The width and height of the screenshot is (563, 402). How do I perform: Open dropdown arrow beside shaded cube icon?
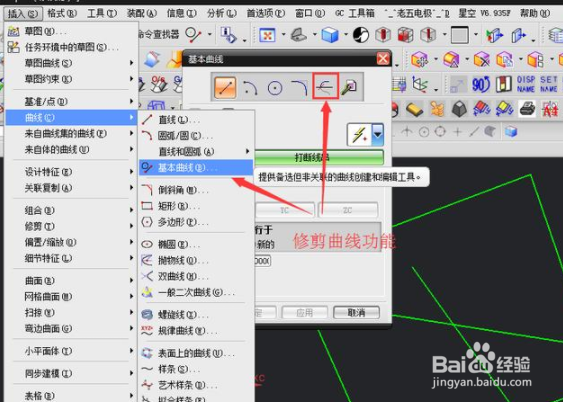tap(345, 35)
